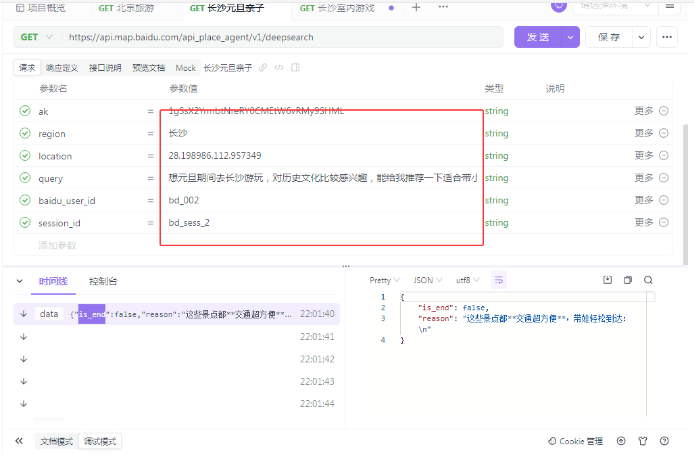Open the JSON type dropdown
The height and width of the screenshot is (455, 694).
coord(428,280)
